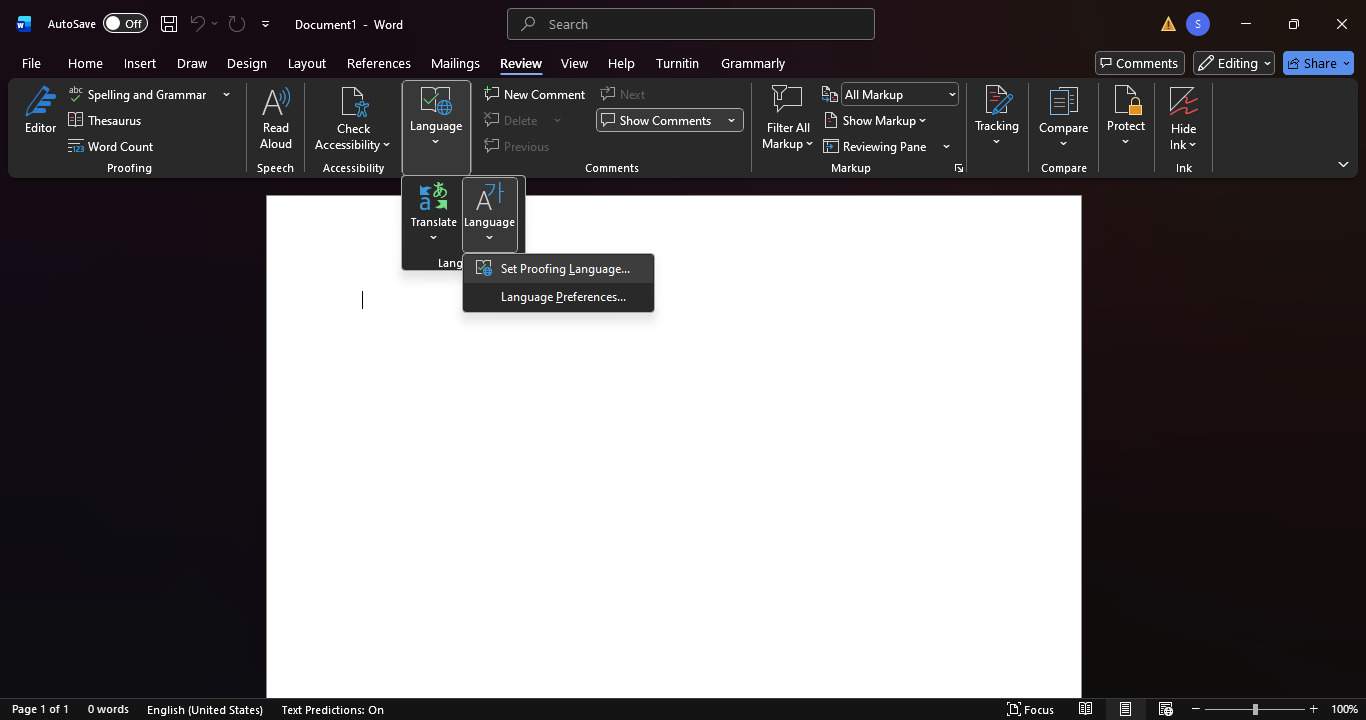Redo the last action
Screen dimensions: 1366x720
(237, 24)
